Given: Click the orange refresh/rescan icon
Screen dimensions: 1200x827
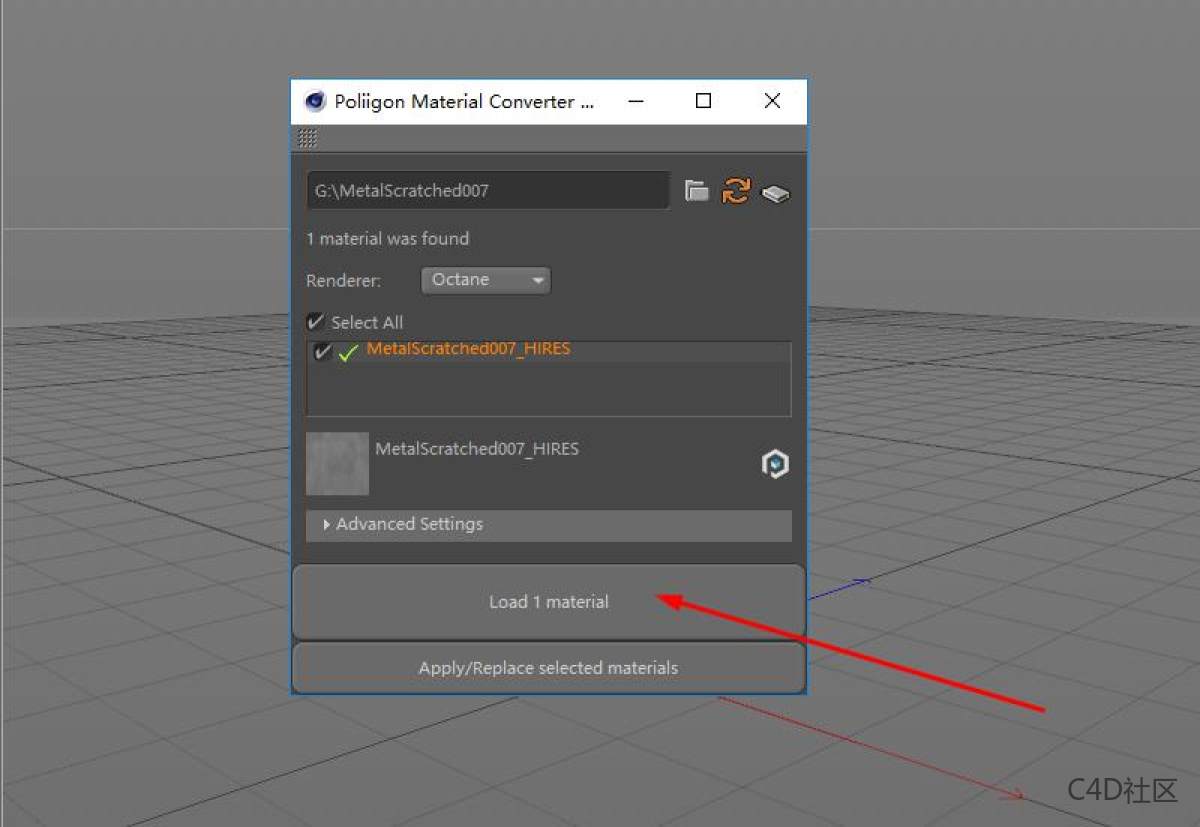Looking at the screenshot, I should (x=736, y=190).
